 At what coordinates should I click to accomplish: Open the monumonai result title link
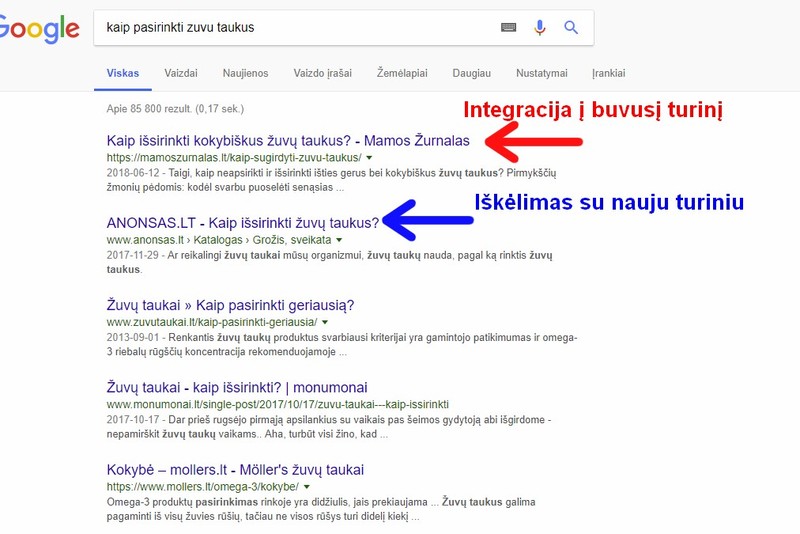coord(237,388)
